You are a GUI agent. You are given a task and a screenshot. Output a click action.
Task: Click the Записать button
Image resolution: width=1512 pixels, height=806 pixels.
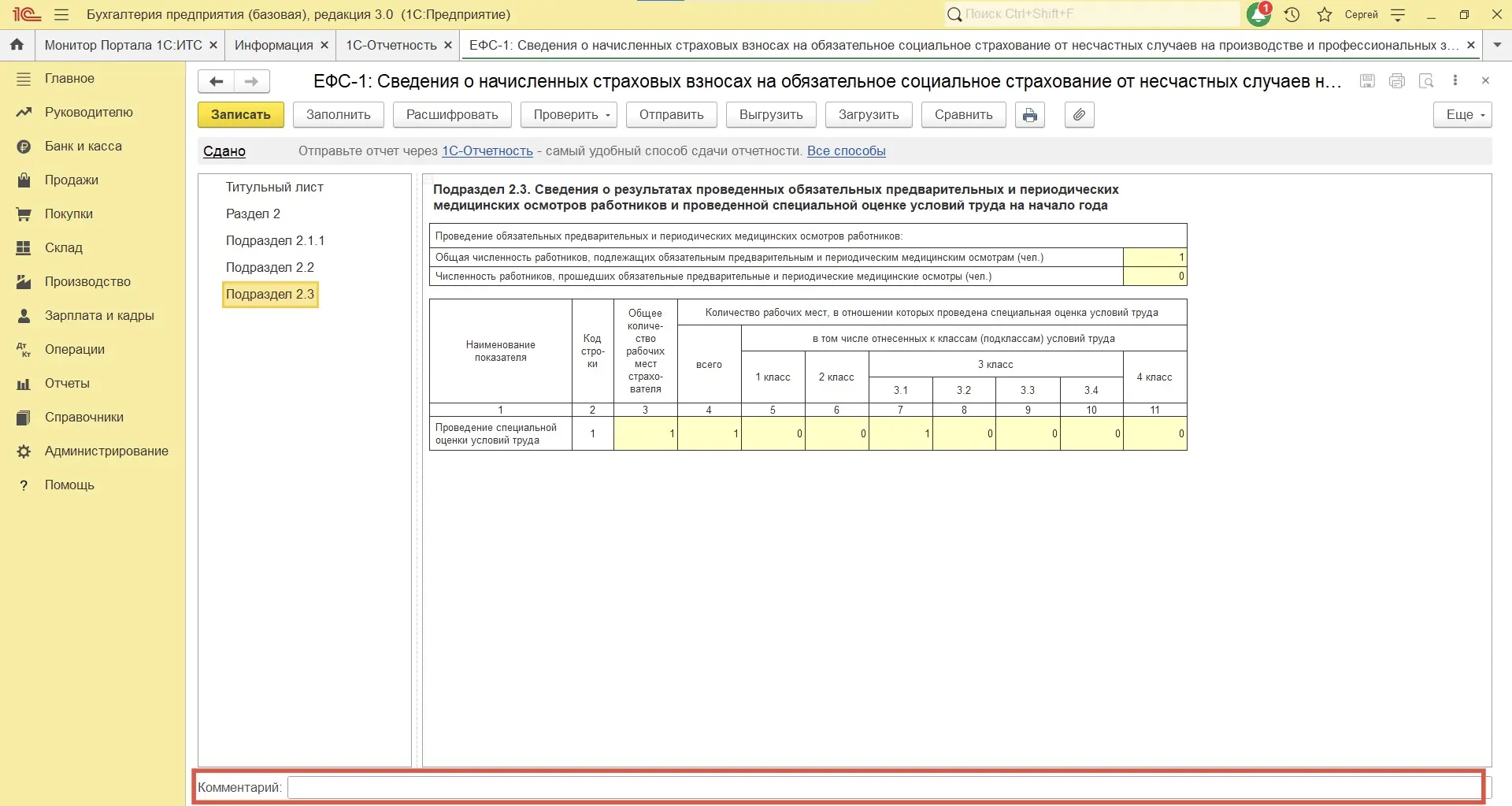(x=241, y=115)
